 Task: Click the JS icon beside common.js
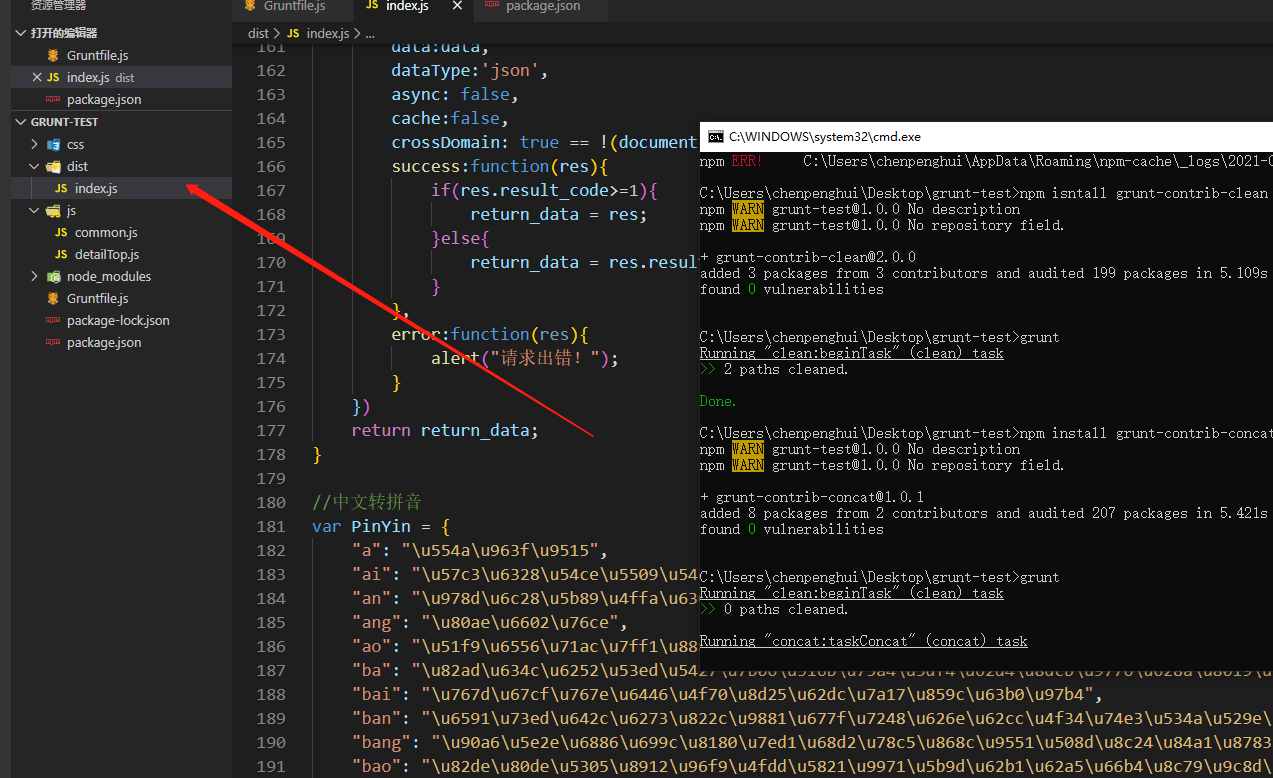(x=62, y=232)
